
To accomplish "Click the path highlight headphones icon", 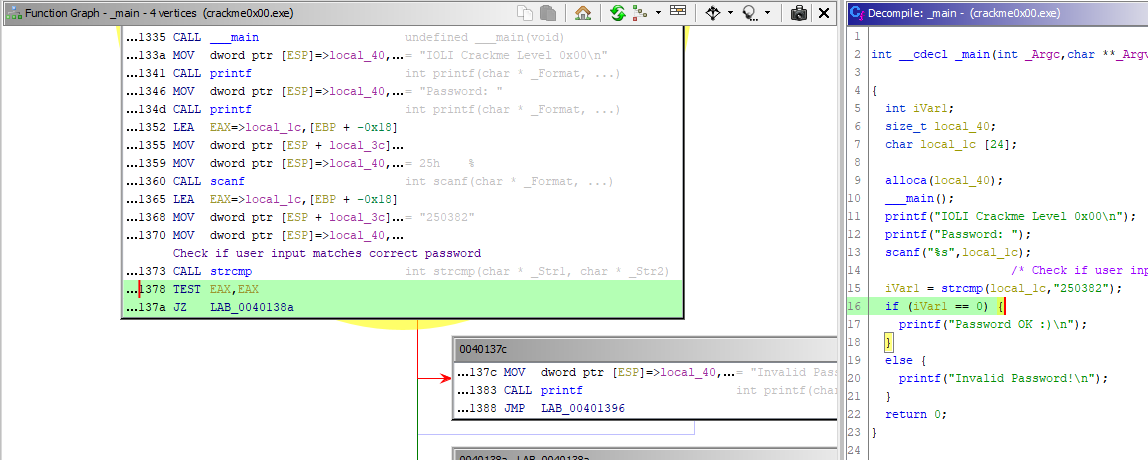I will tap(750, 12).
